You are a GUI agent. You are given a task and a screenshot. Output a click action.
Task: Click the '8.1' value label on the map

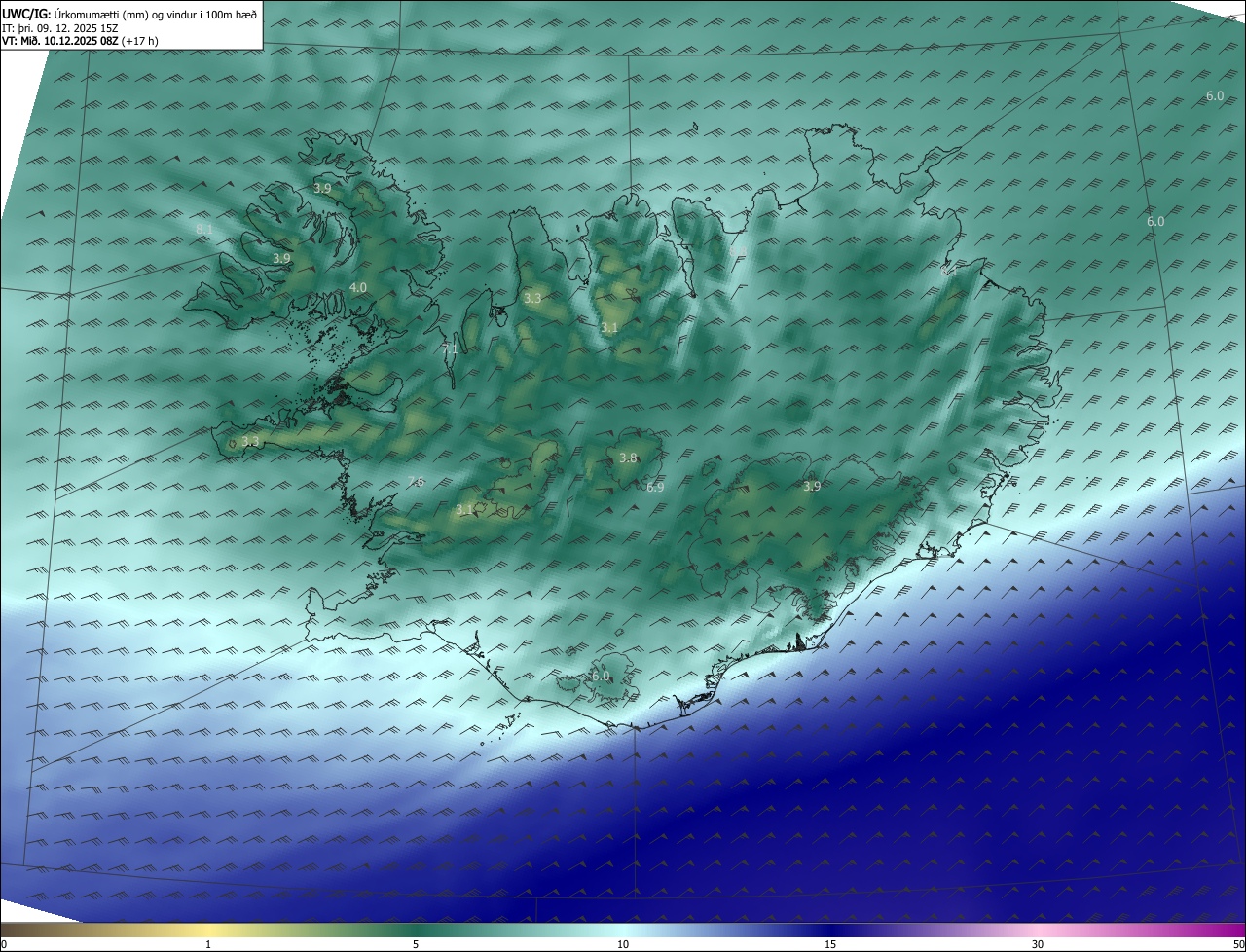pos(203,230)
